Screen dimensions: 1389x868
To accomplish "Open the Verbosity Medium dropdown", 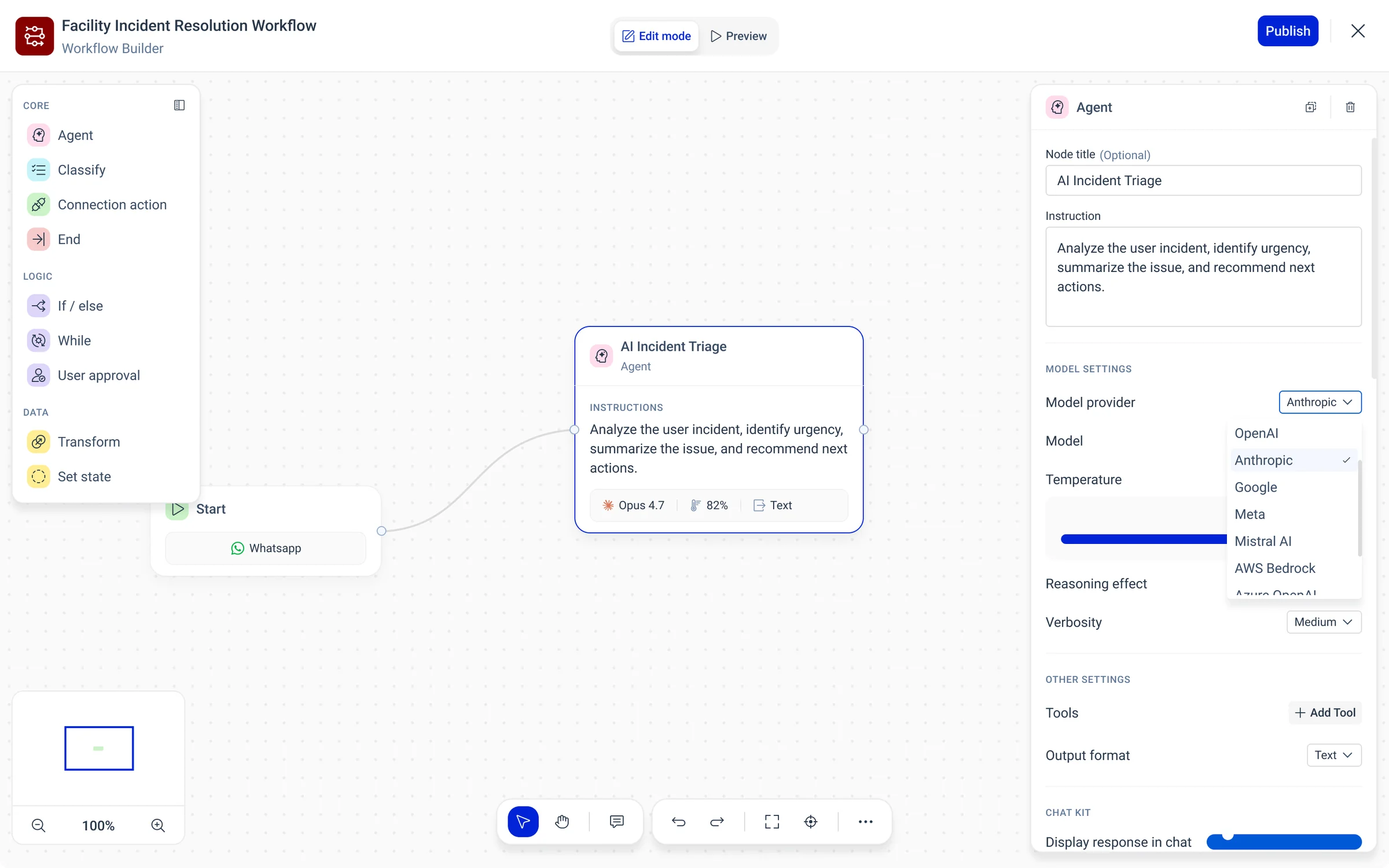I will pos(1324,622).
